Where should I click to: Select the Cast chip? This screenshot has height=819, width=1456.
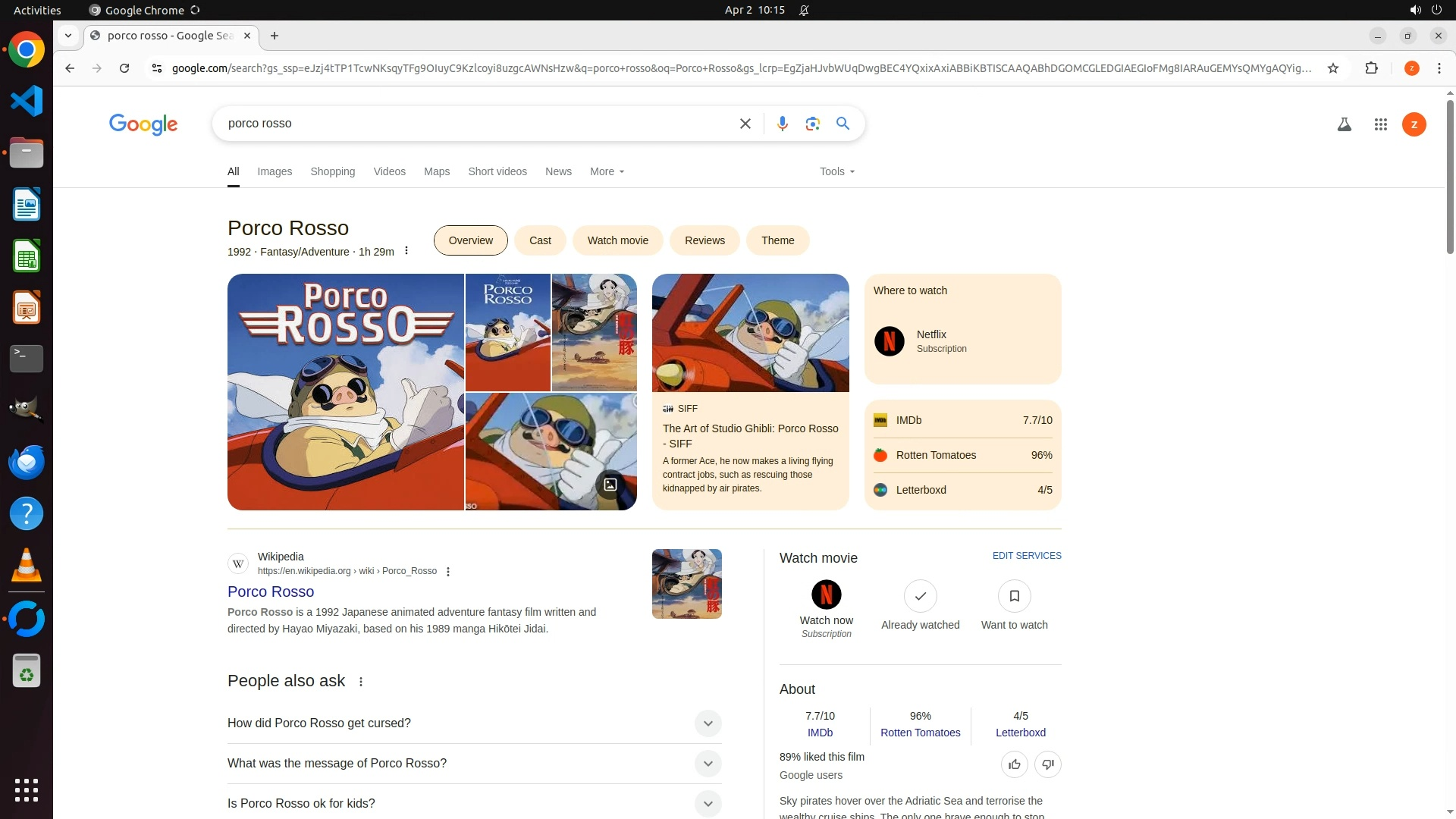[540, 240]
